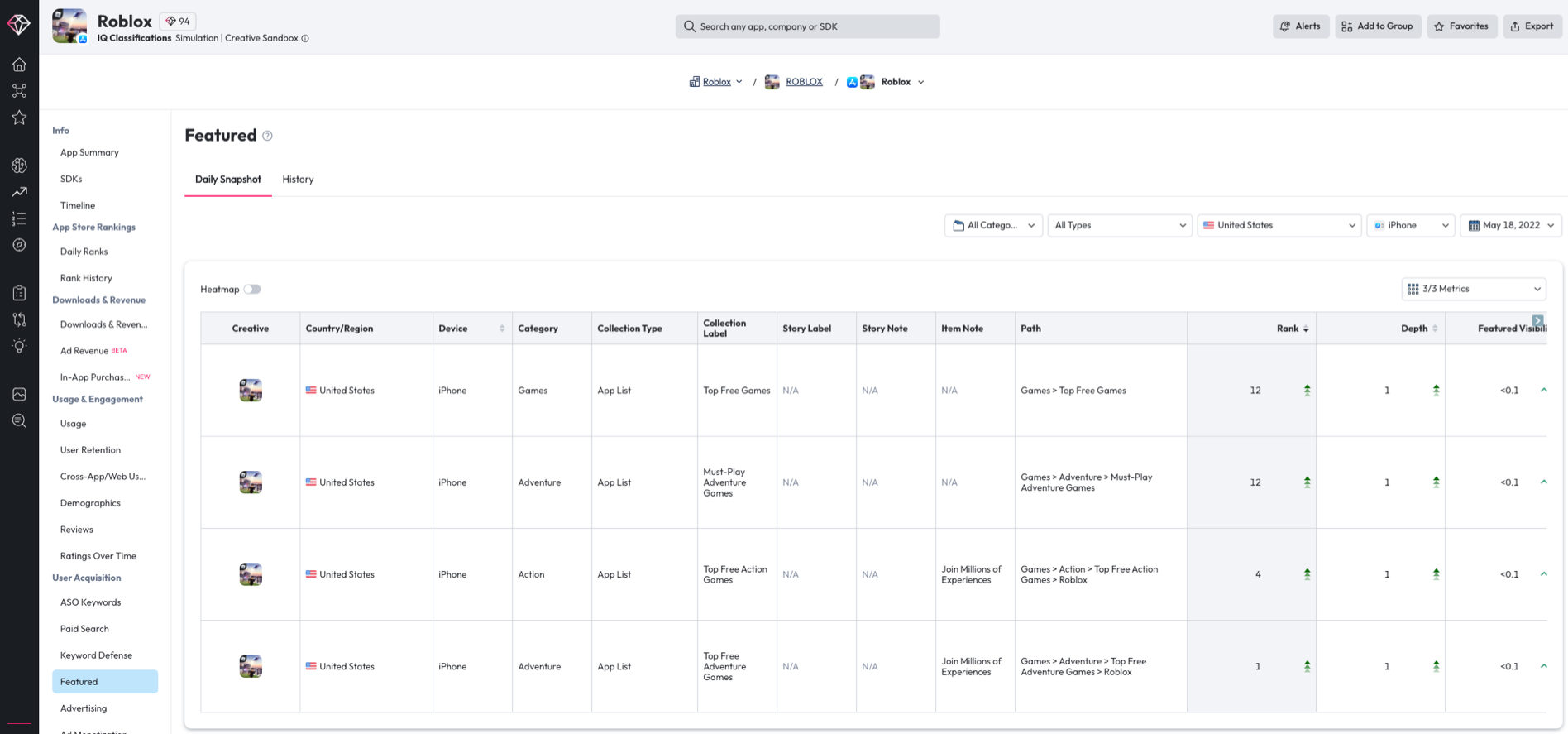
Task: Open the compass explore icon in left sidebar
Action: pos(19,245)
